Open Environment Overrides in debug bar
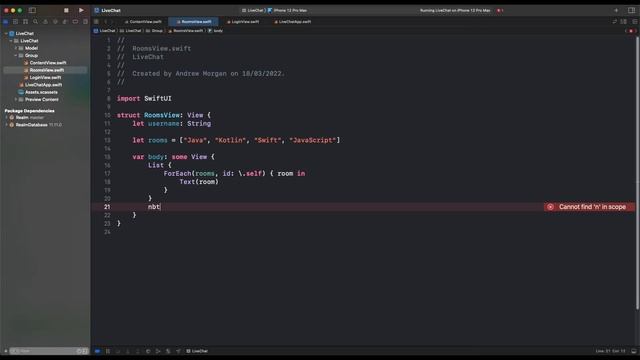Screen dimensions: 640x360 click(168, 351)
